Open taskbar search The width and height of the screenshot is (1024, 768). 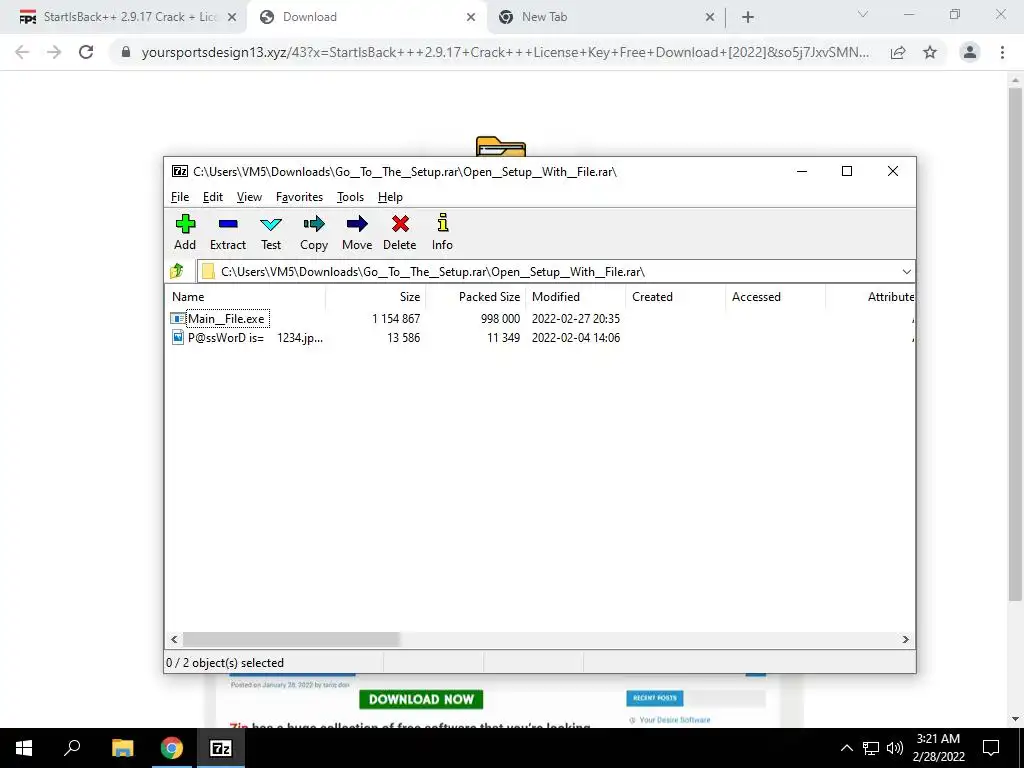[72, 748]
